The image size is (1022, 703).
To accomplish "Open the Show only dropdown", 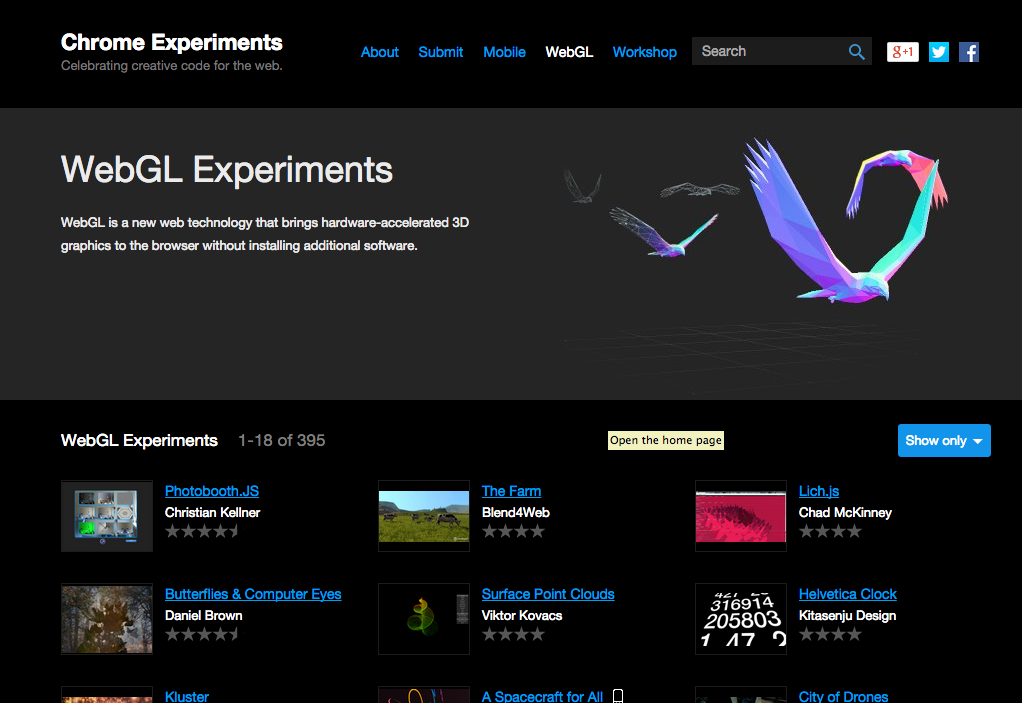I will pyautogui.click(x=944, y=440).
